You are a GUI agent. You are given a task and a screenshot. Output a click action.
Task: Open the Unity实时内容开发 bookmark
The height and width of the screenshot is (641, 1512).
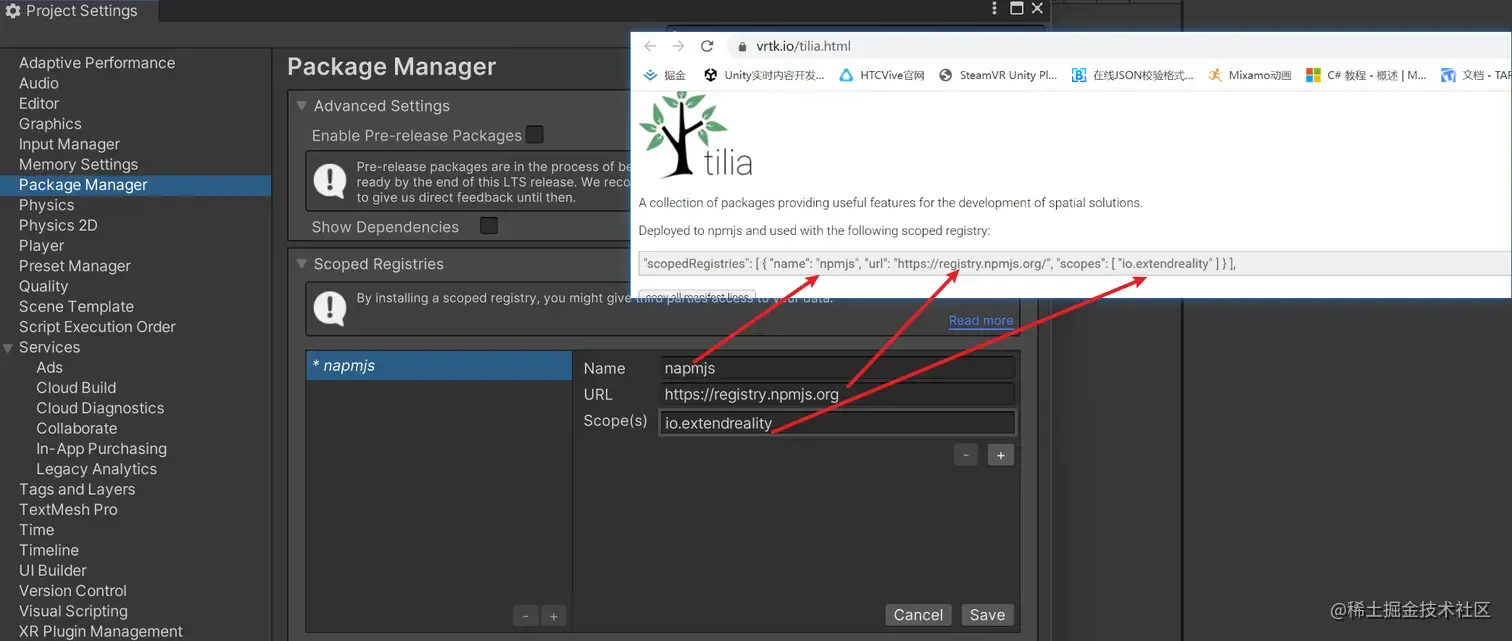(x=764, y=75)
